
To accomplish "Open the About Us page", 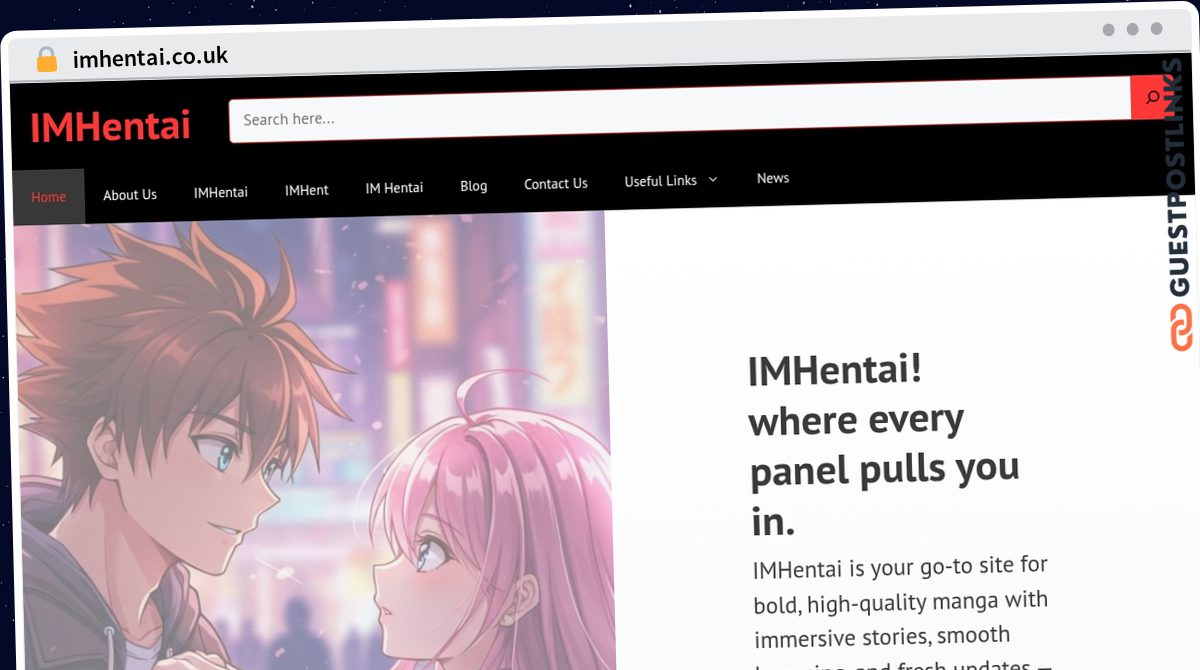I will click(x=130, y=195).
